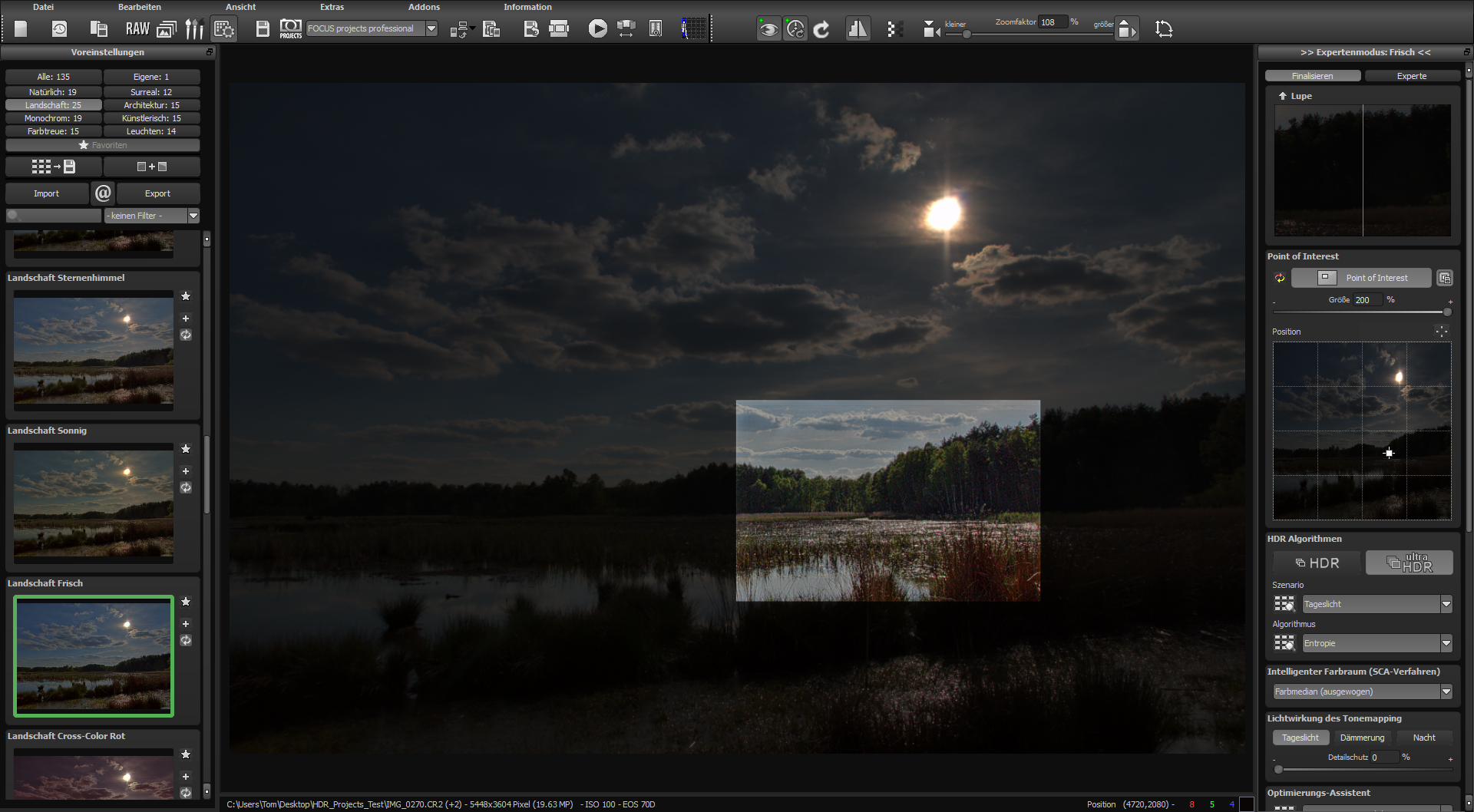Open the Szenario Tageslicht dropdown

tap(1377, 604)
